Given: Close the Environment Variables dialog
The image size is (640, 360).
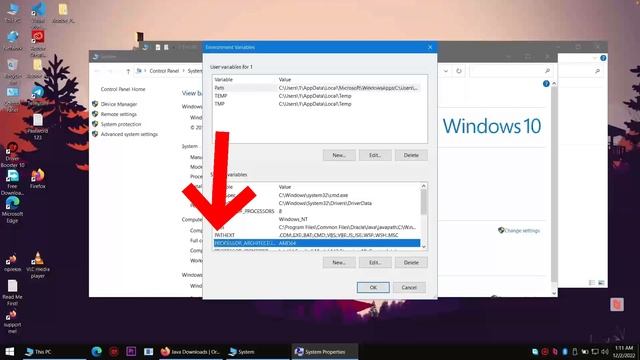Looking at the screenshot, I should click(x=430, y=47).
